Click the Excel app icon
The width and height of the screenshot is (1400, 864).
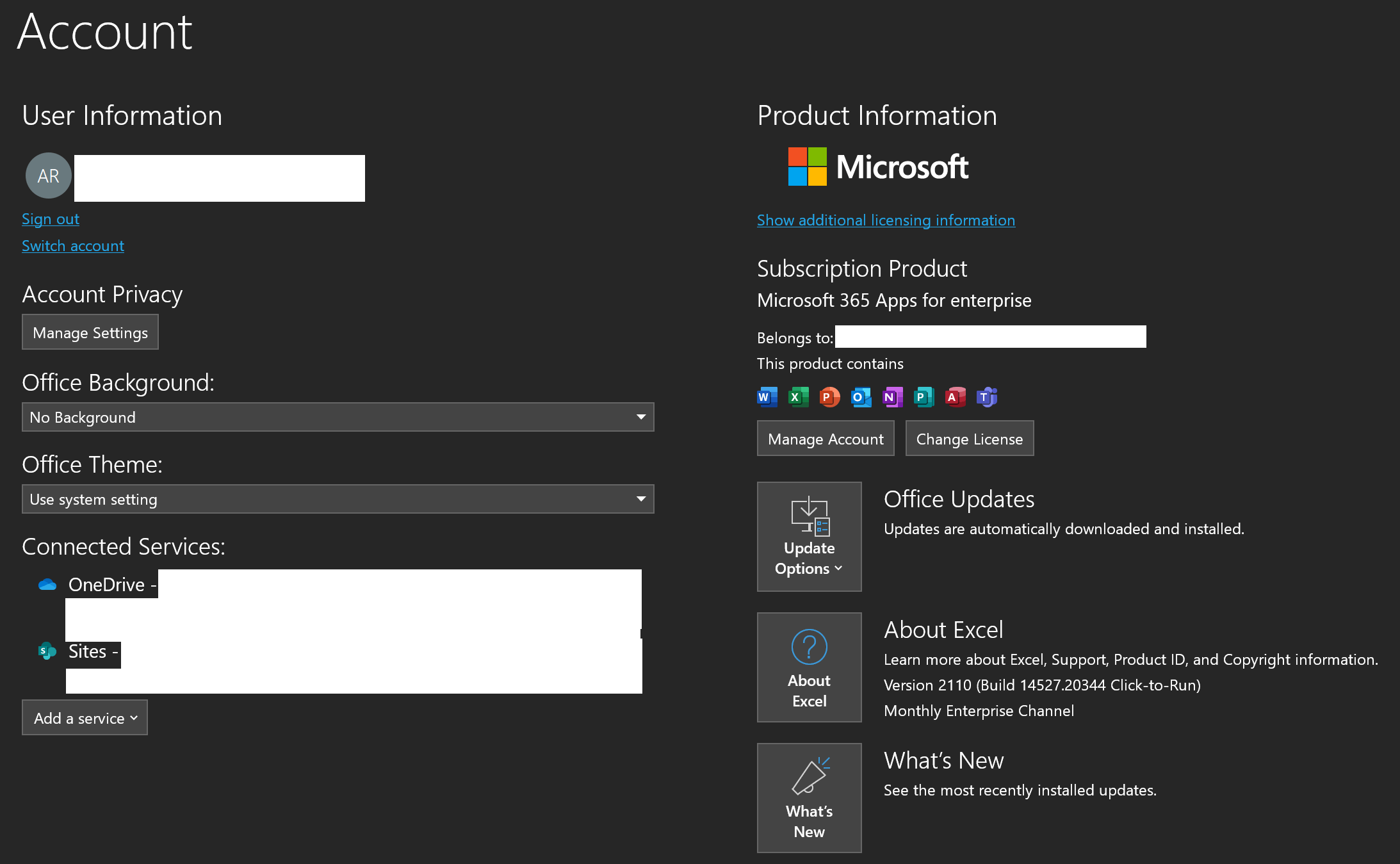point(798,397)
